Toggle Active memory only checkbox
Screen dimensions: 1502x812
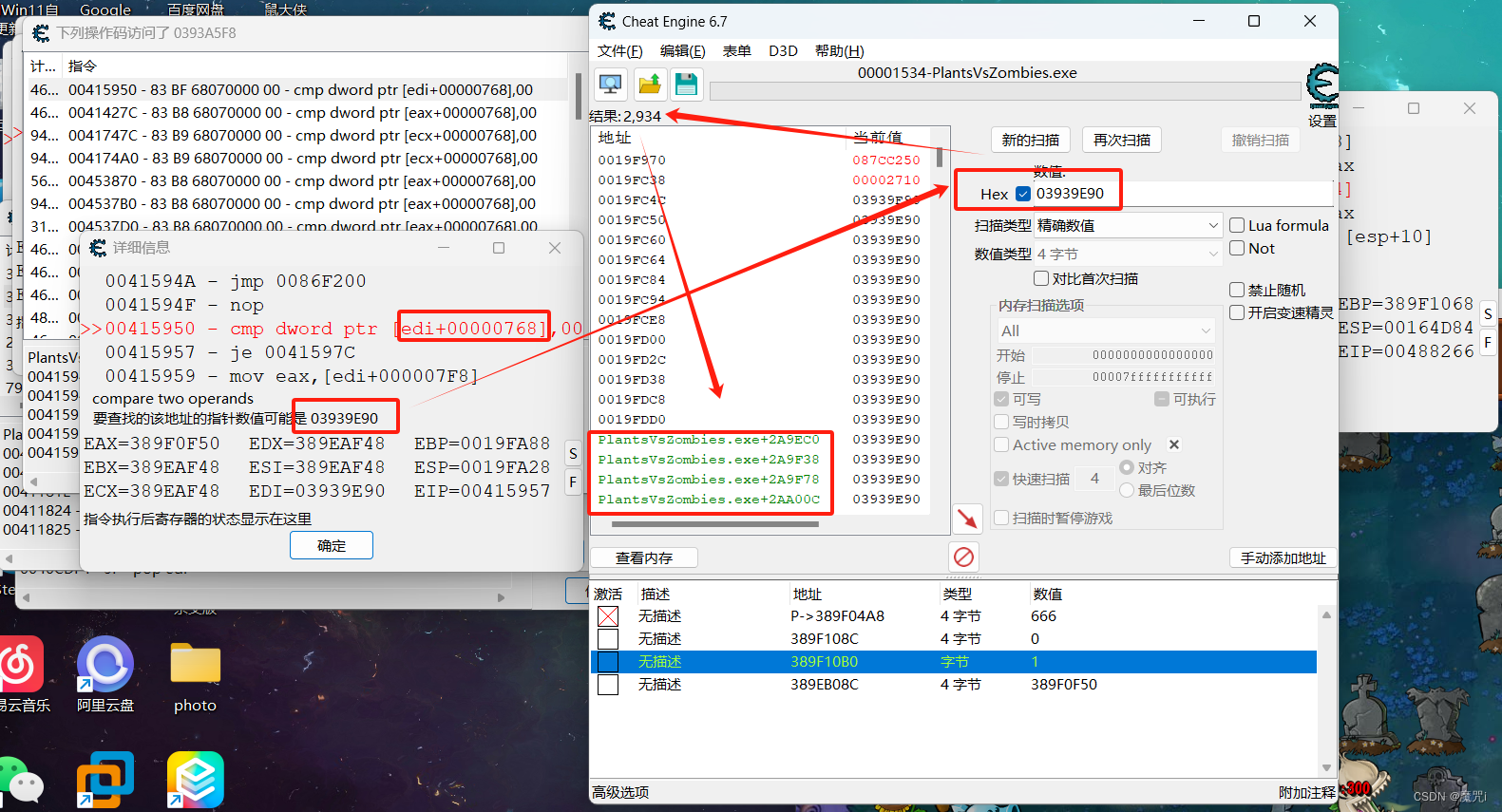coord(1001,444)
